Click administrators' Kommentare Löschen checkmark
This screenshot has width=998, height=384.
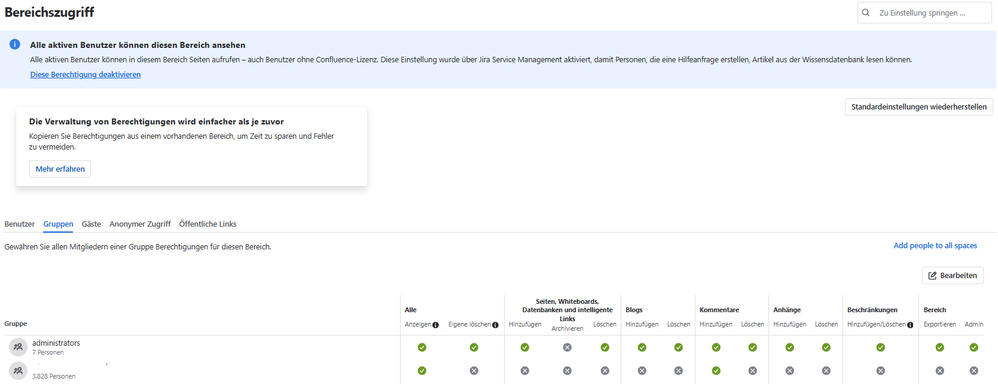(x=752, y=347)
